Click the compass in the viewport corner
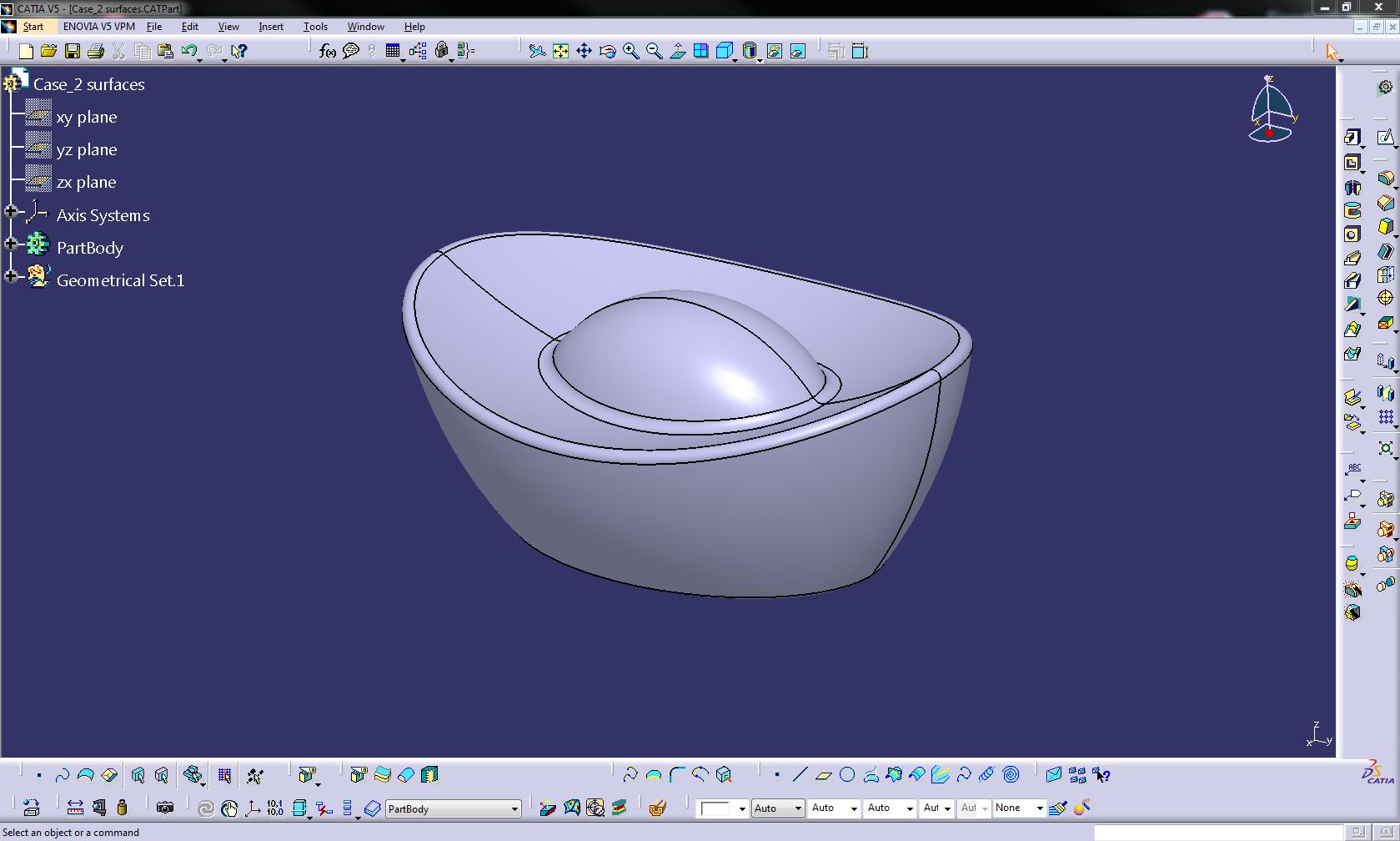1400x841 pixels. tap(1271, 109)
